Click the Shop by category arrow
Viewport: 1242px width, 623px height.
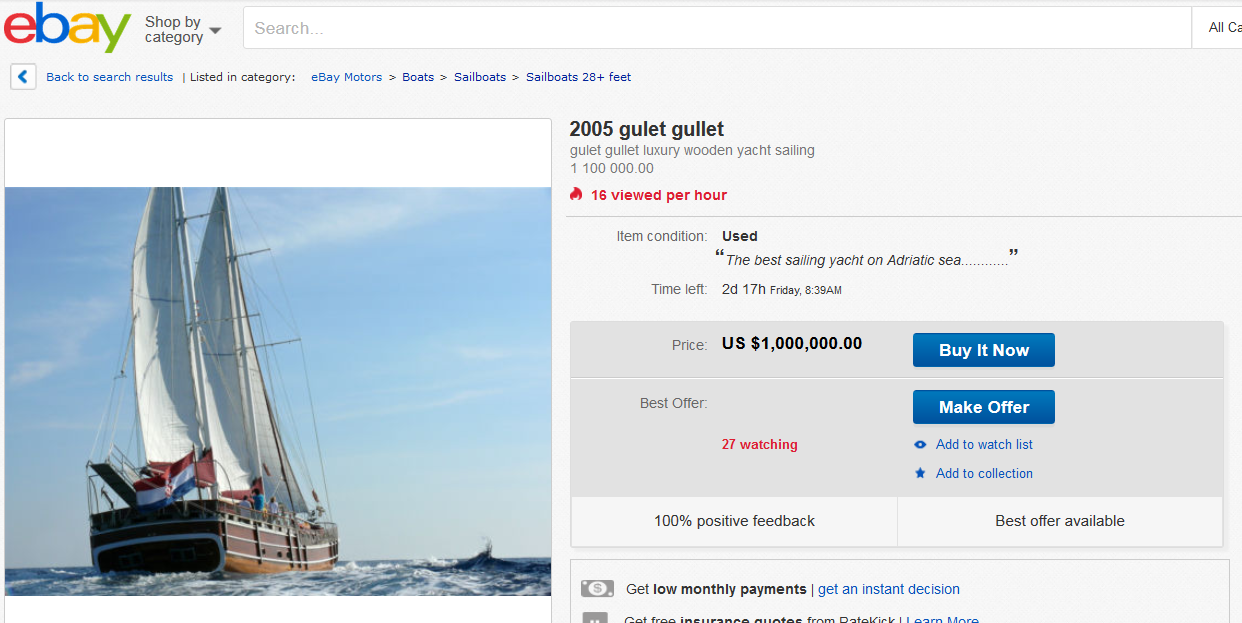(x=215, y=31)
